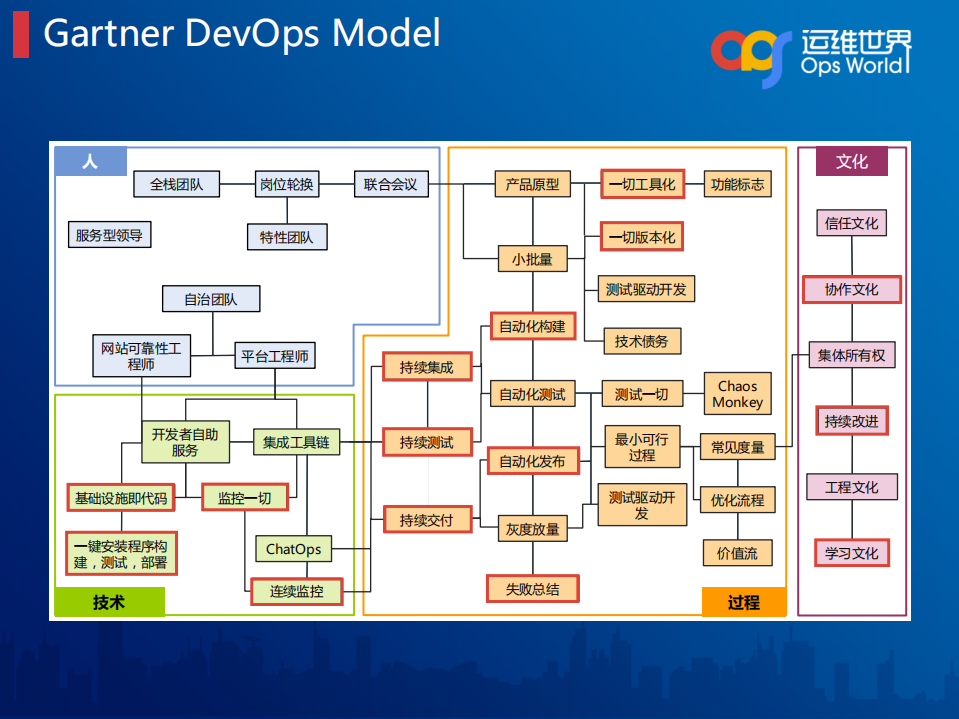
Task: Select the orange 过程 section label
Action: [743, 602]
